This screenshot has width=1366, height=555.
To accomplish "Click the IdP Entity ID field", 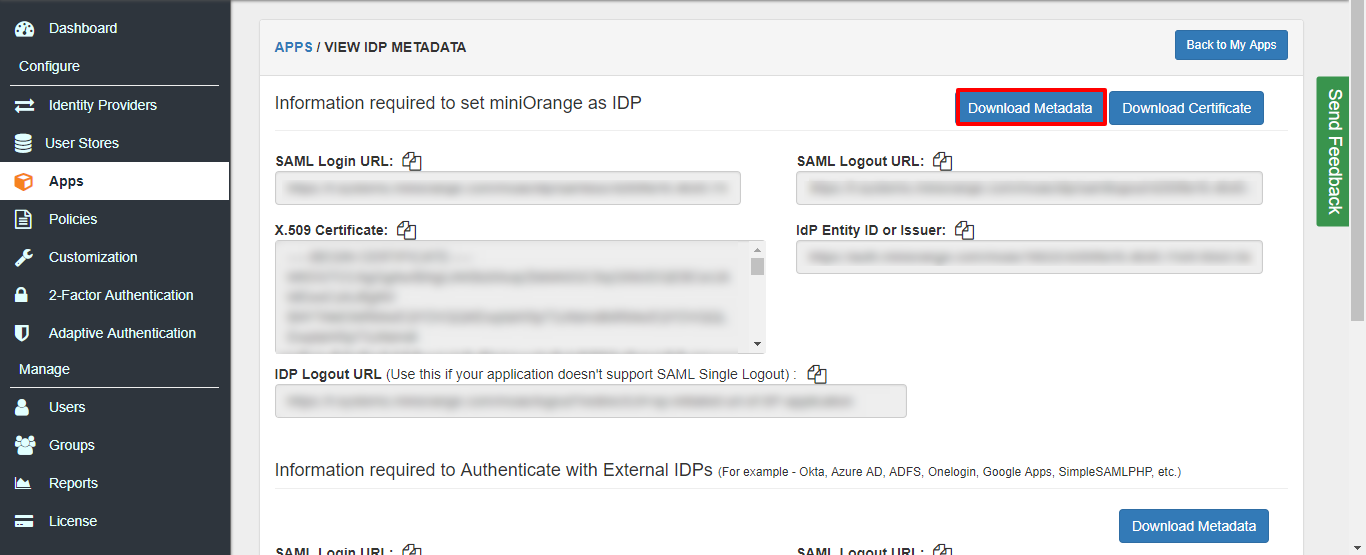I will (1029, 257).
